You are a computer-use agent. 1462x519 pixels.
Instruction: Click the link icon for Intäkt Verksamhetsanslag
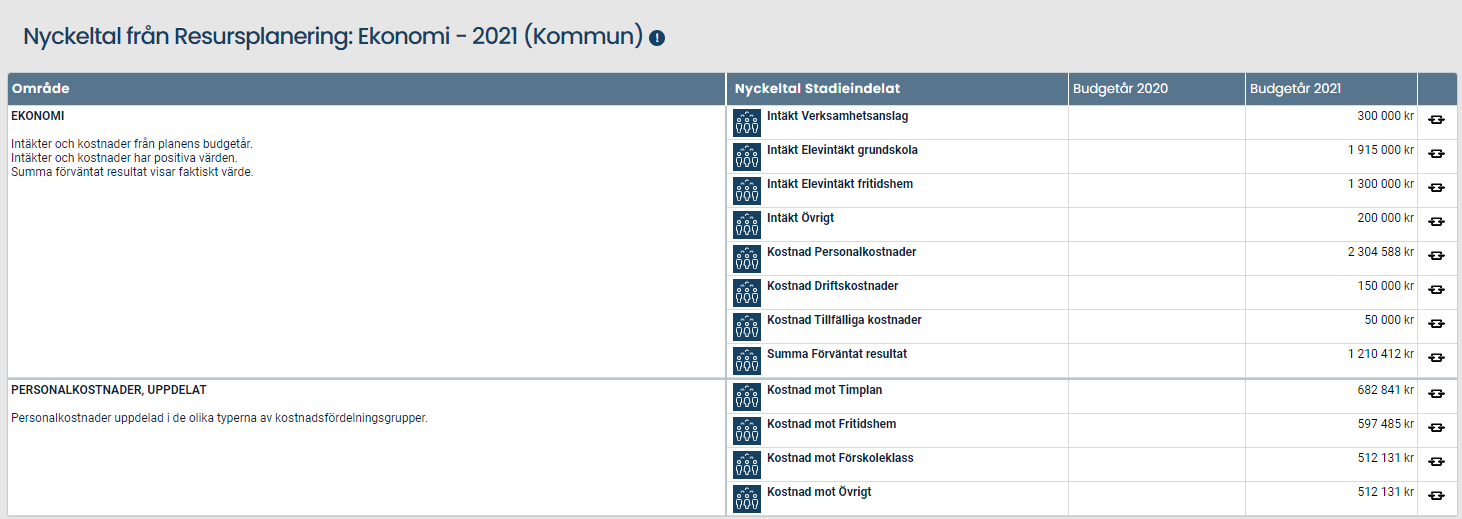[1437, 120]
